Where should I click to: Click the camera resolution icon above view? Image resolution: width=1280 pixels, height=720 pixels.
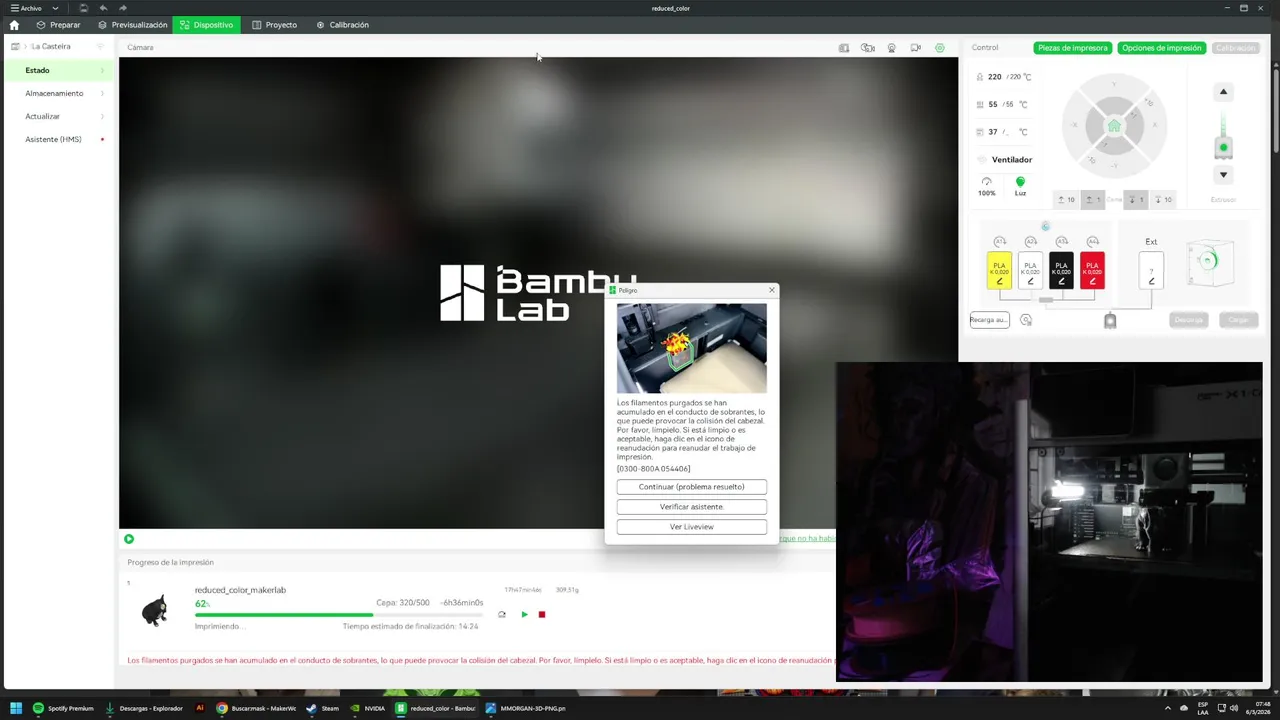click(x=892, y=48)
